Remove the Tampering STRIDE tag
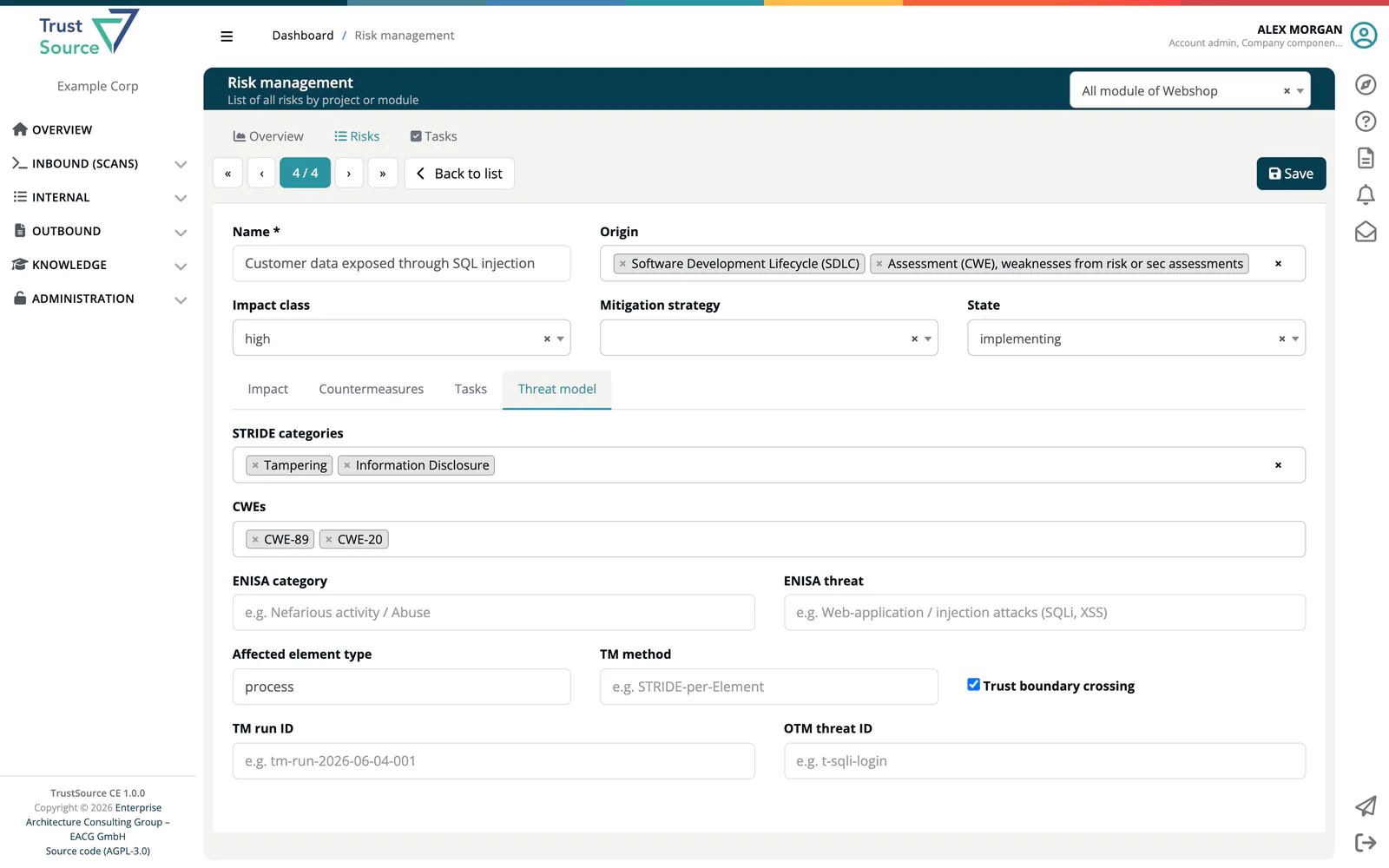1389x868 pixels. [255, 465]
